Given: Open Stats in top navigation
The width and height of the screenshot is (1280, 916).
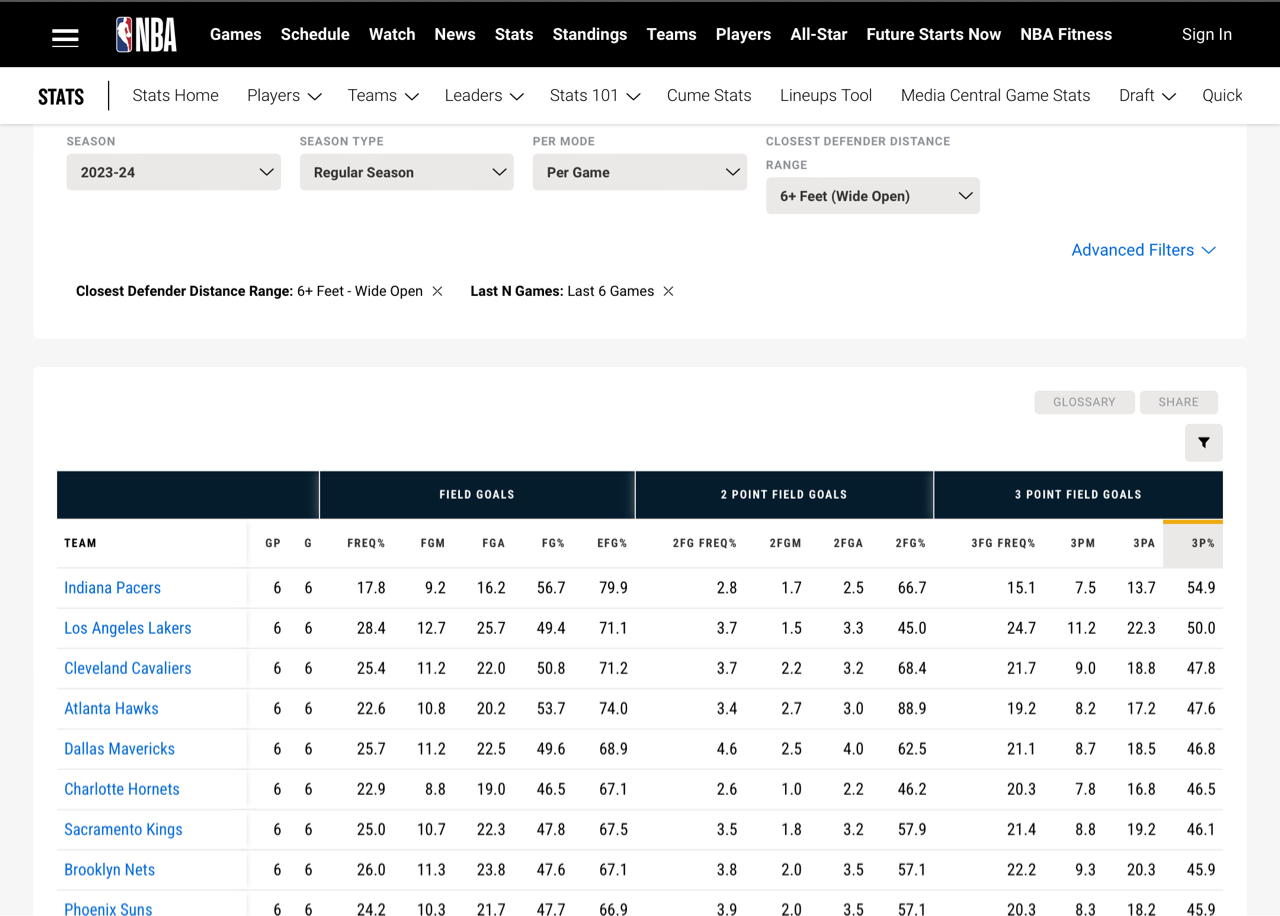Looking at the screenshot, I should coord(514,34).
